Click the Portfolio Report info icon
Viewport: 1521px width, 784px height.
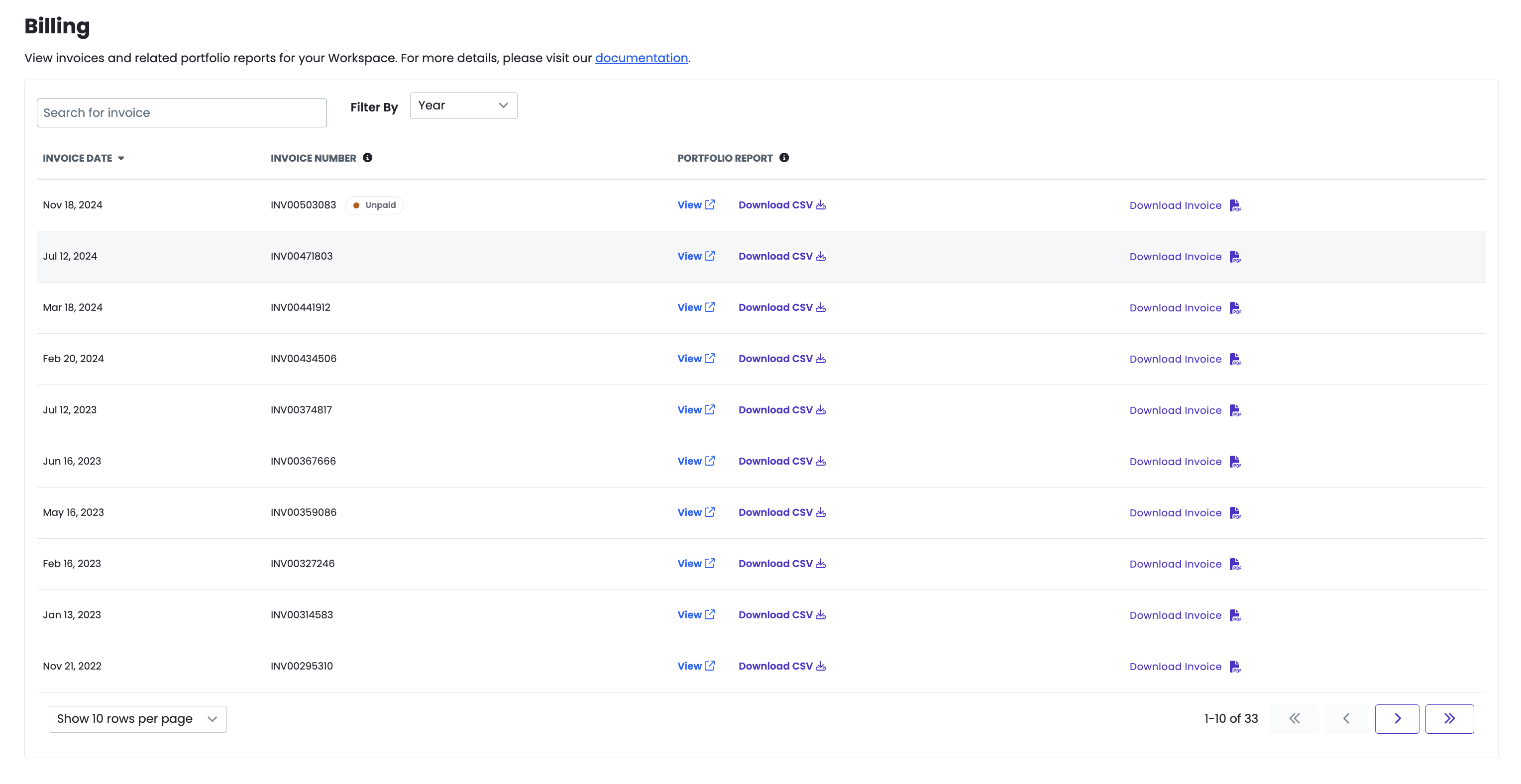pyautogui.click(x=783, y=158)
